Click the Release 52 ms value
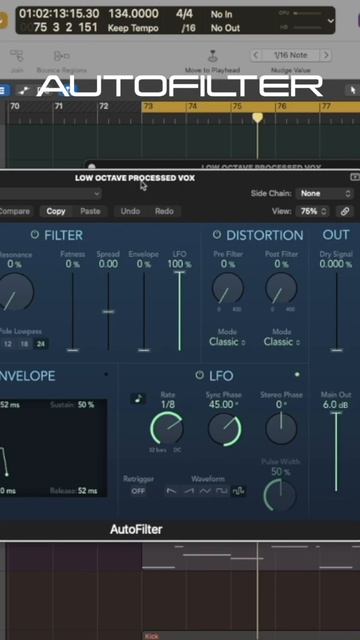The width and height of the screenshot is (360, 640). coord(87,491)
